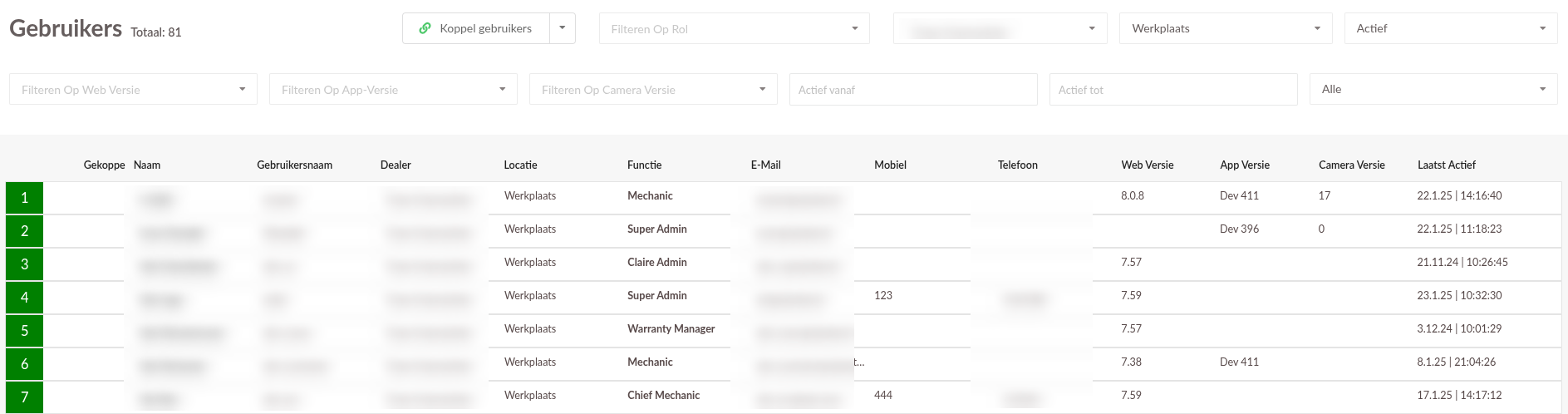Click the Web Versie column header
The height and width of the screenshot is (414, 1568).
[1148, 165]
